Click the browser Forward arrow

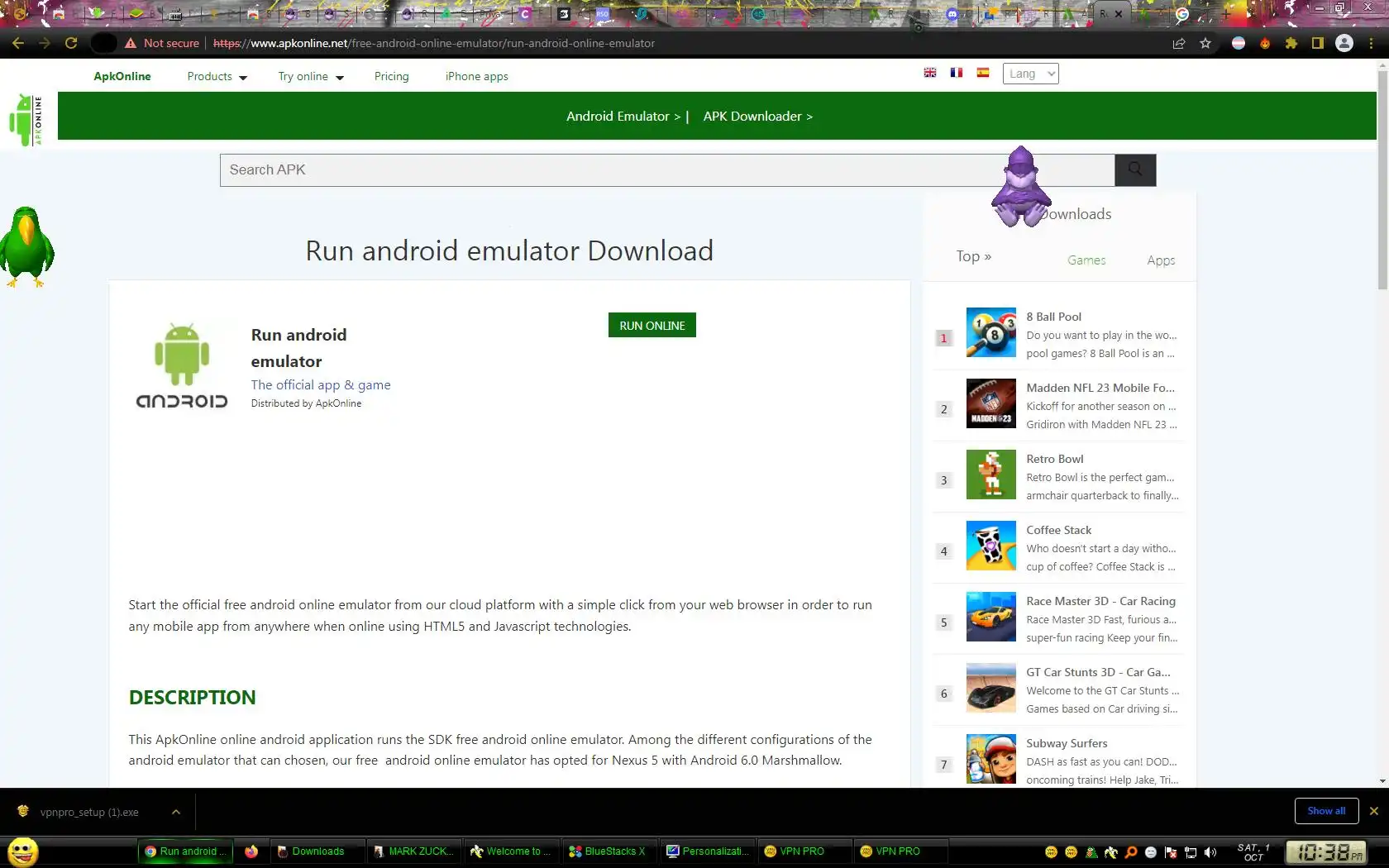pos(45,43)
